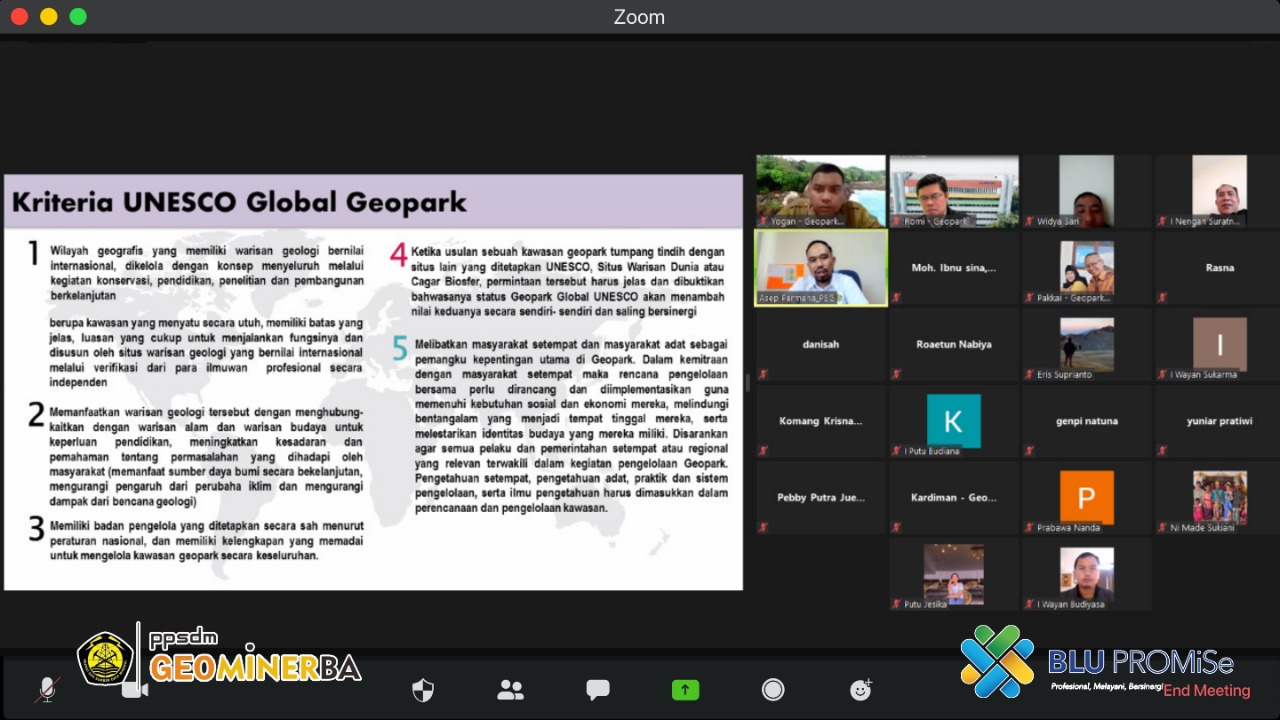Click the muted mic icon on Widya Sari's tile
Image resolution: width=1280 pixels, height=720 pixels.
click(1029, 221)
